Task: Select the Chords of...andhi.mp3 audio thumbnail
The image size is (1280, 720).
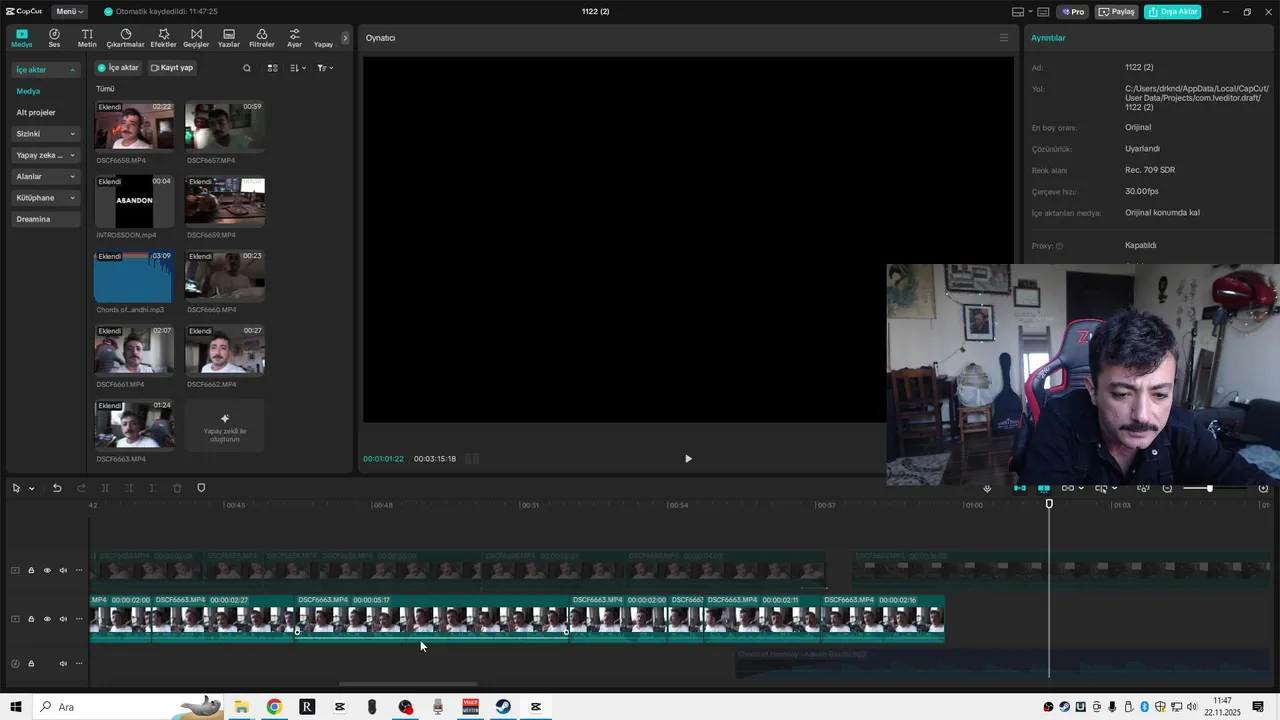Action: tap(134, 276)
